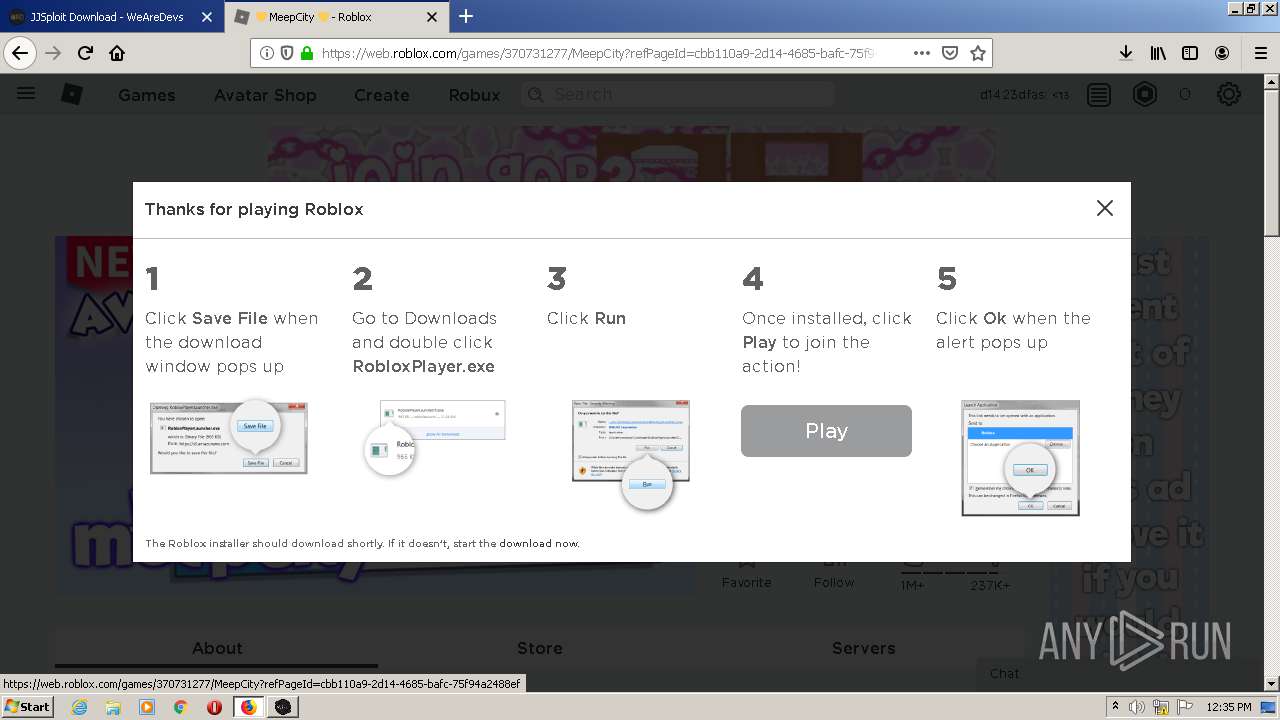
Task: Open the Windows Start button
Action: (28, 706)
